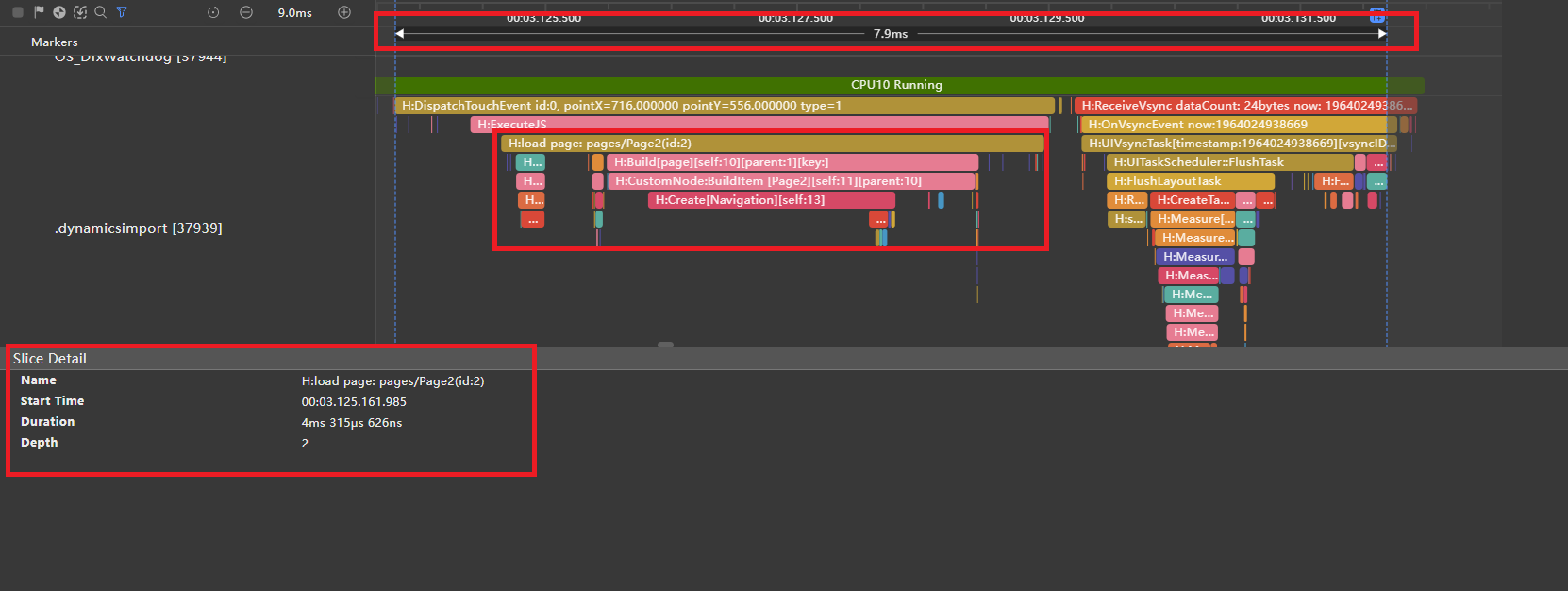The width and height of the screenshot is (1568, 591).
Task: Click the H:FlushLayoutTask slice
Action: pyautogui.click(x=1190, y=181)
